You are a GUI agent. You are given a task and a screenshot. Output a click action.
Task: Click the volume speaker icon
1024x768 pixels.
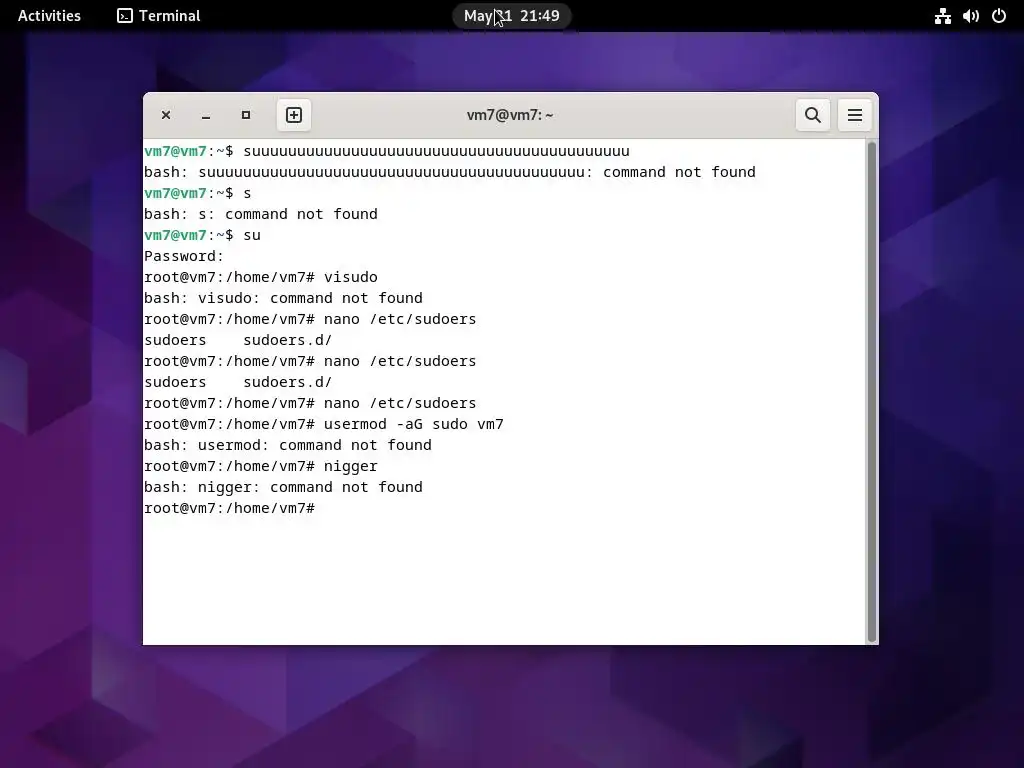[970, 16]
